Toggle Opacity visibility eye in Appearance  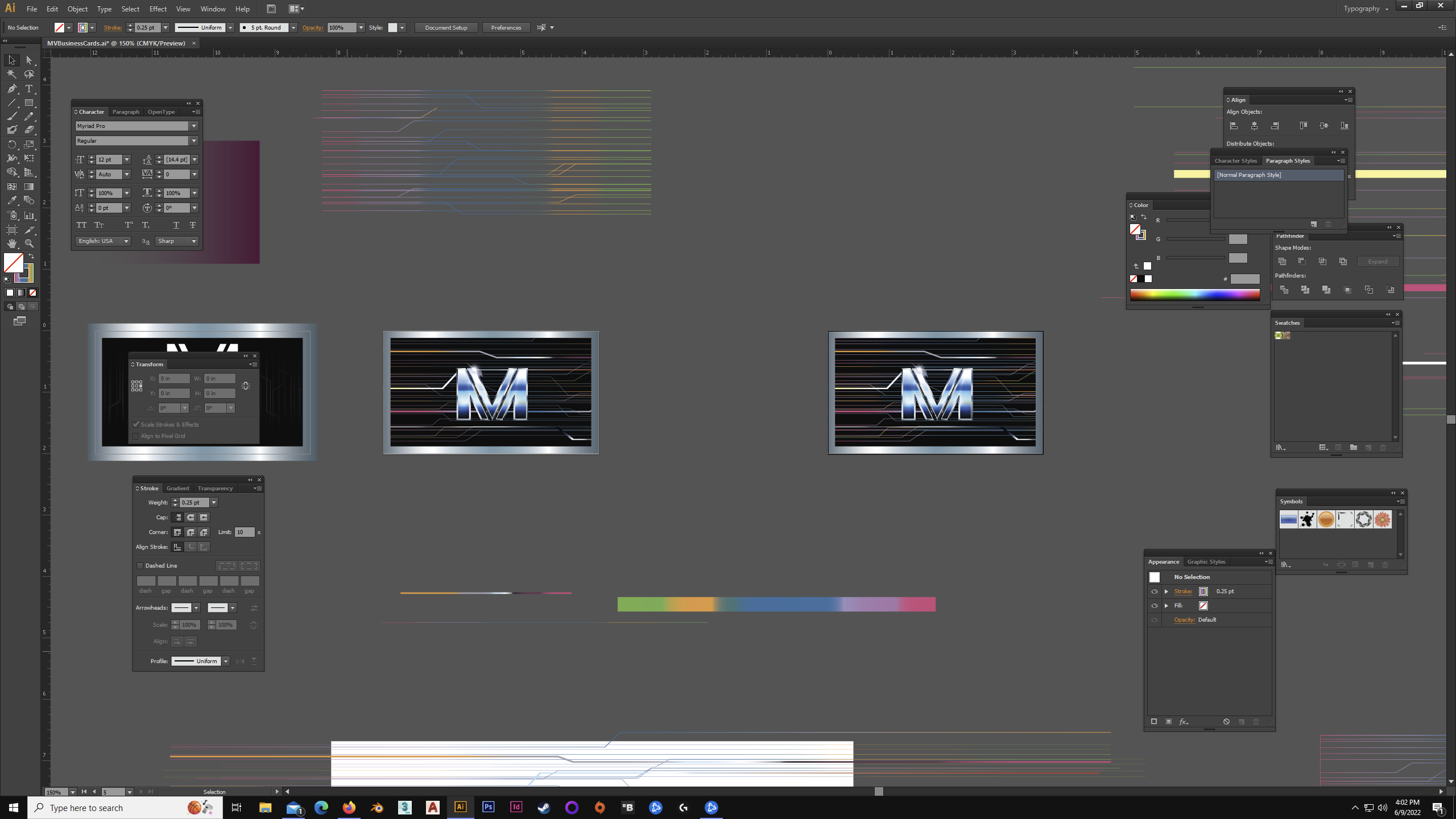point(1154,620)
